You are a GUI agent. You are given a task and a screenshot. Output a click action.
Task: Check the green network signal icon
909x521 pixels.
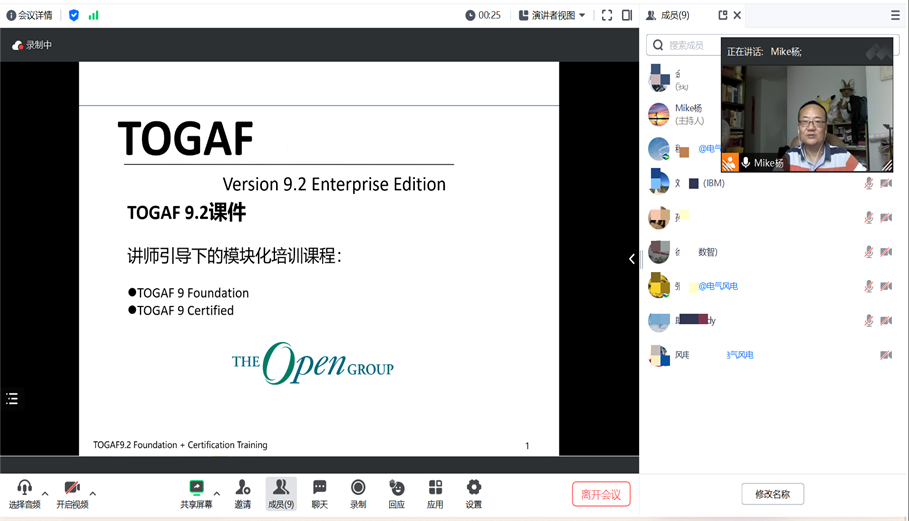(93, 16)
